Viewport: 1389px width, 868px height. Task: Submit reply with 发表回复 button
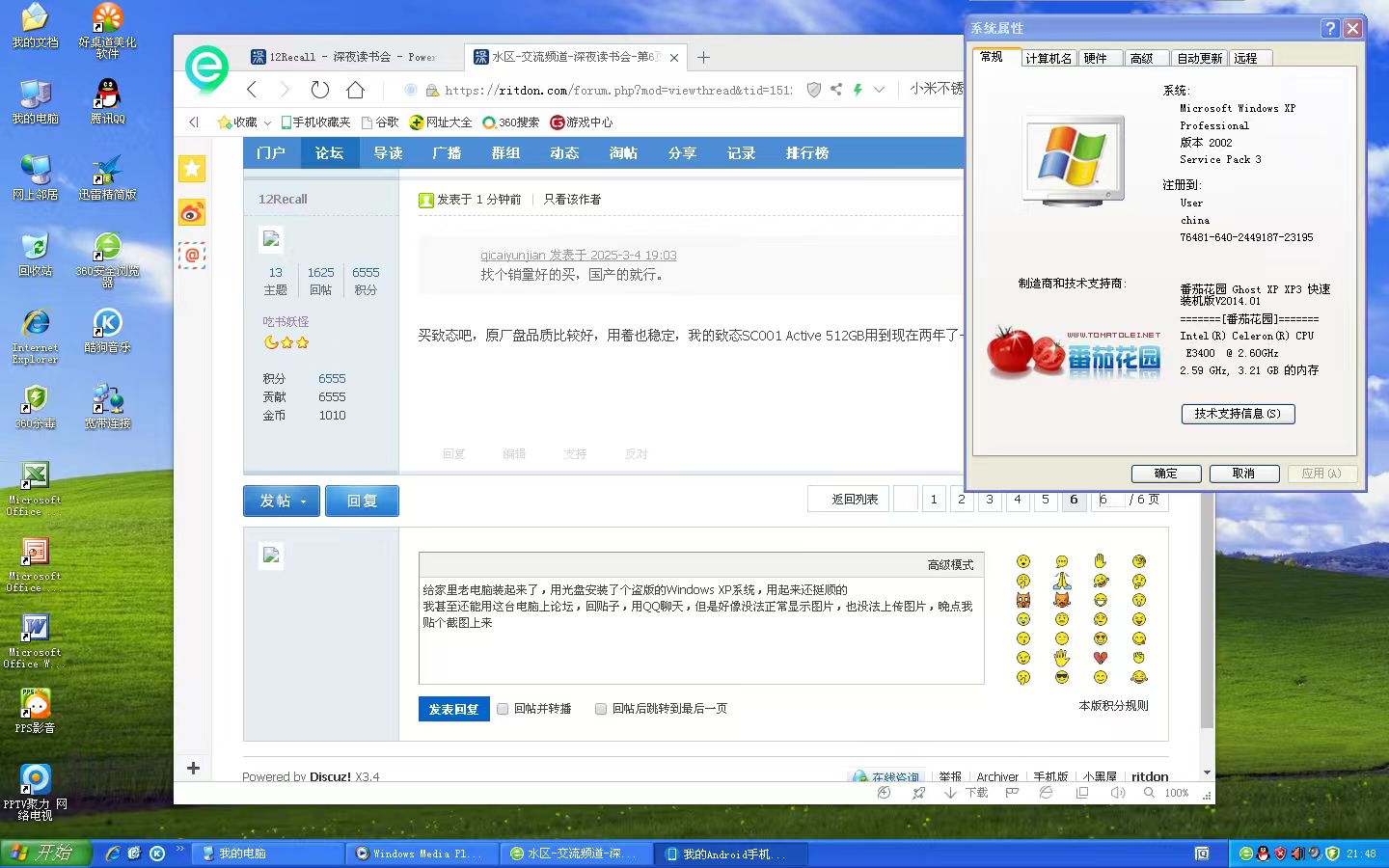[453, 709]
